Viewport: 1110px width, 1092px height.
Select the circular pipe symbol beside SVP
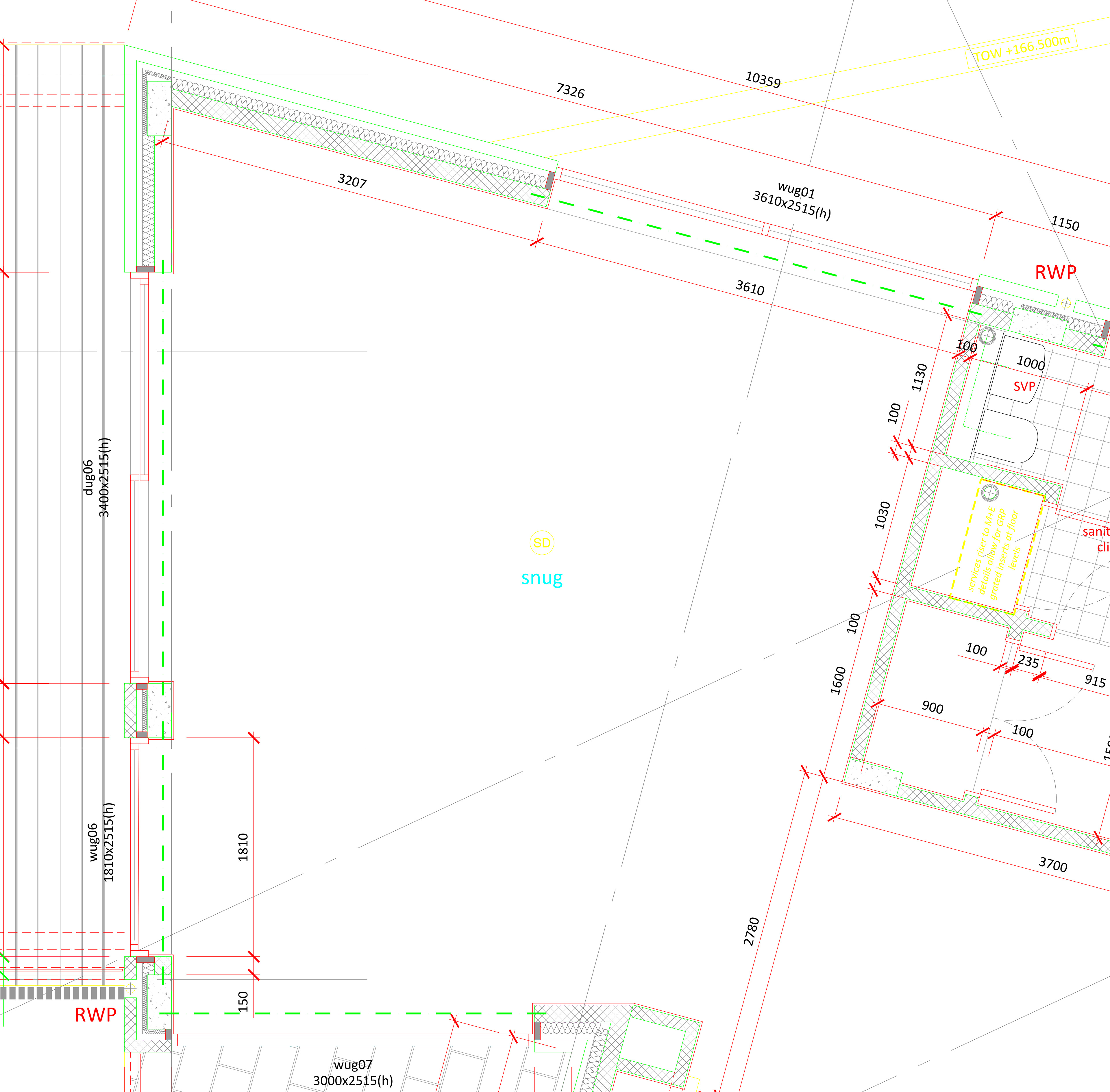(x=987, y=336)
